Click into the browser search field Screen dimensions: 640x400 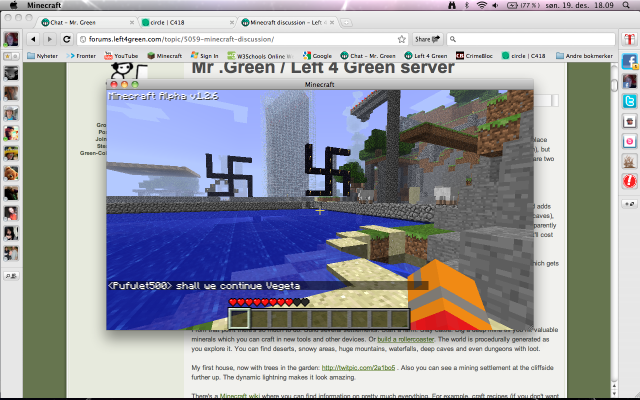(x=531, y=39)
